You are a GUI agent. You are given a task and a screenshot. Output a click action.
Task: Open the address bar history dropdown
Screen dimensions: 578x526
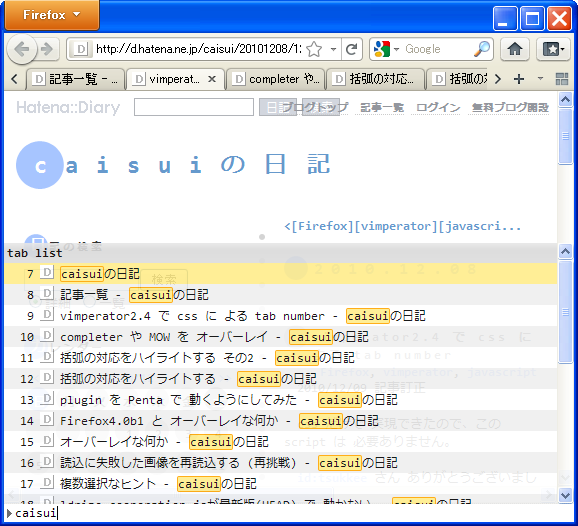tap(333, 49)
